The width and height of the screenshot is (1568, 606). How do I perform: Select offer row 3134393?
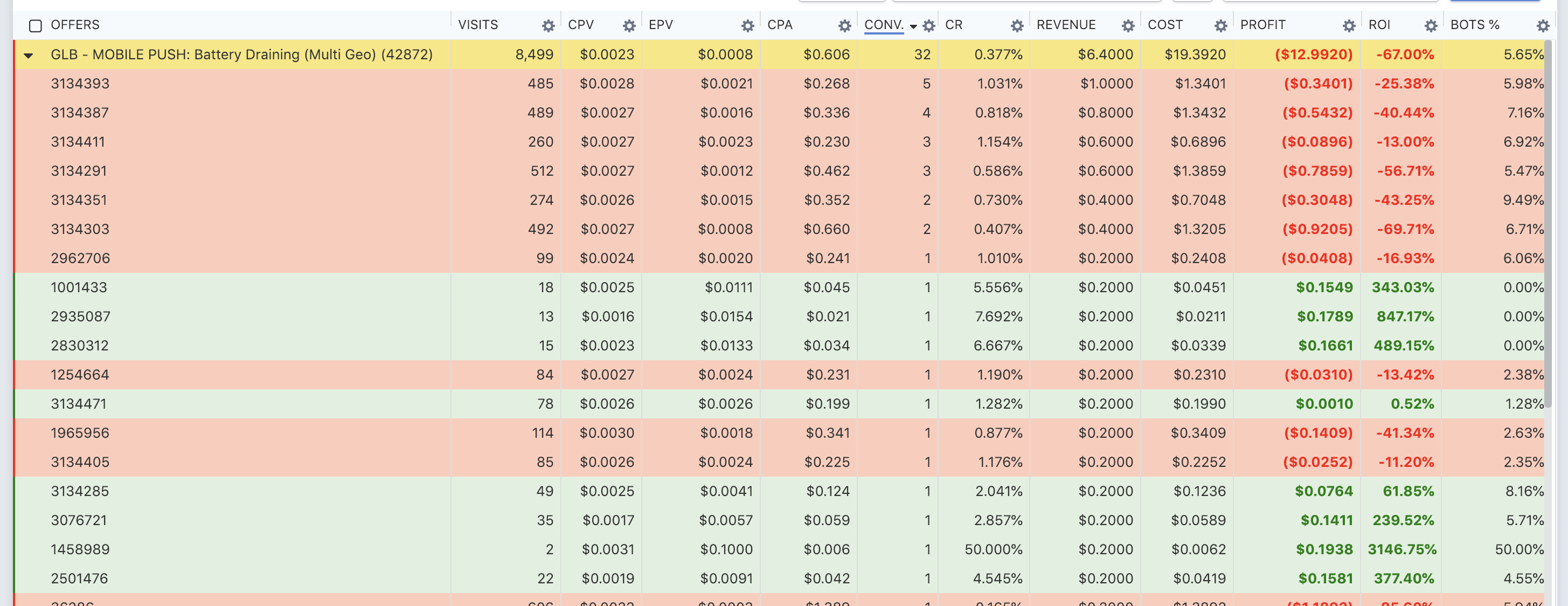click(779, 84)
